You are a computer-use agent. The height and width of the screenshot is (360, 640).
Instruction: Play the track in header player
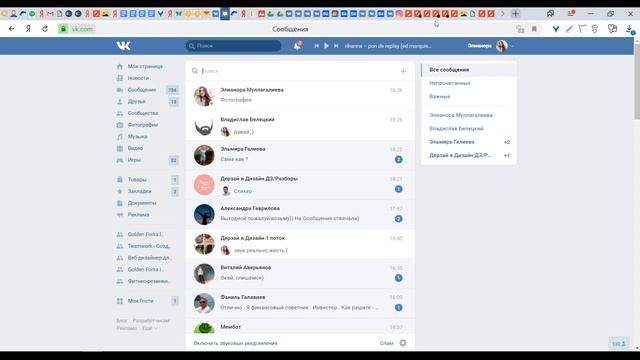pyautogui.click(x=326, y=46)
